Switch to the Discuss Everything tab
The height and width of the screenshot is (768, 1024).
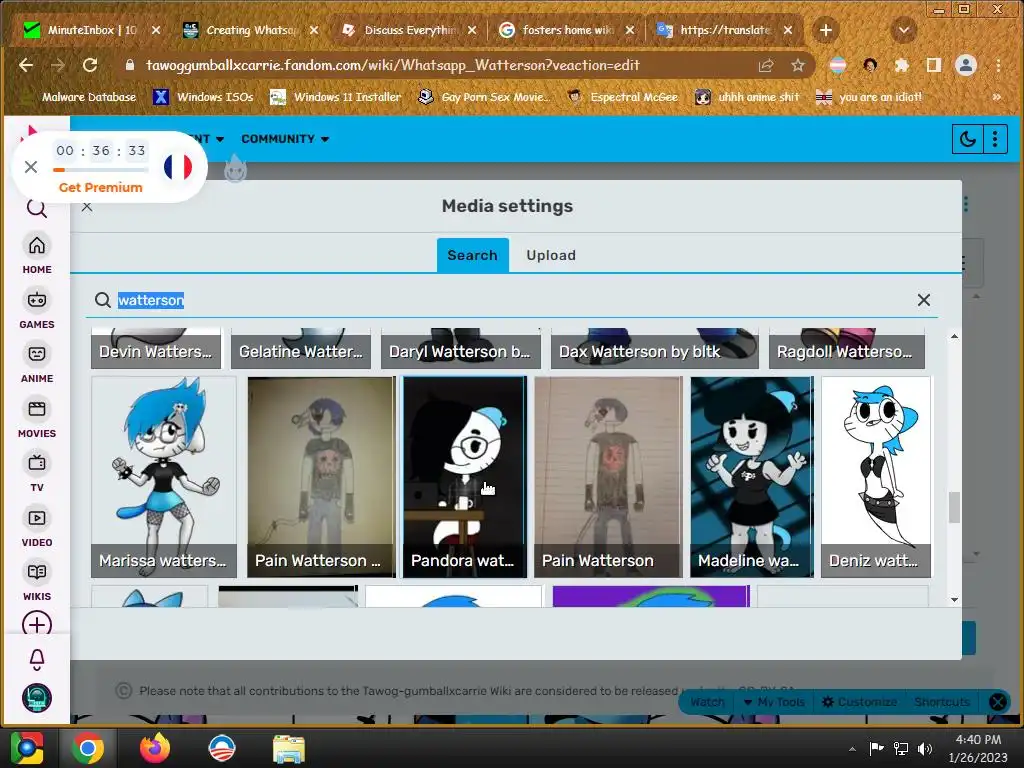(408, 30)
